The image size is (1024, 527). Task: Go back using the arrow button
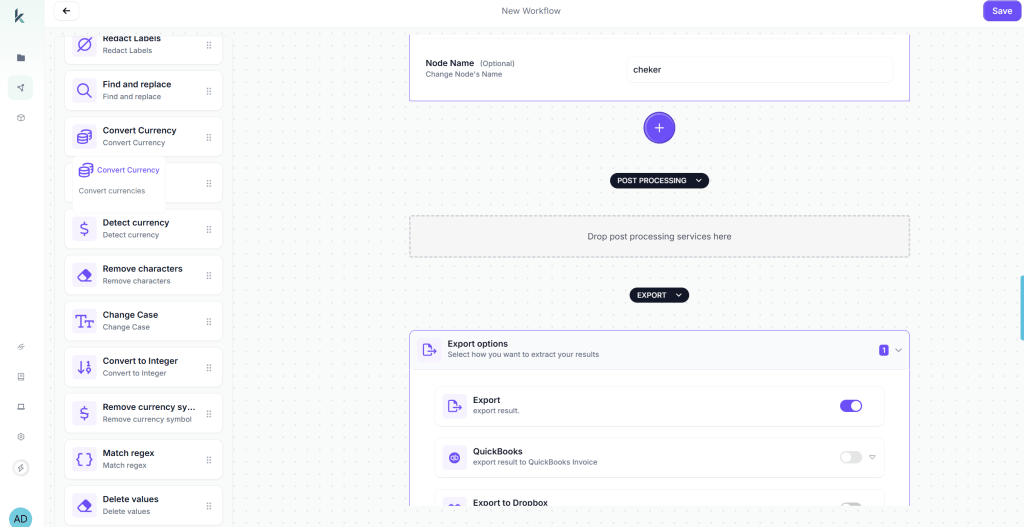coord(66,11)
